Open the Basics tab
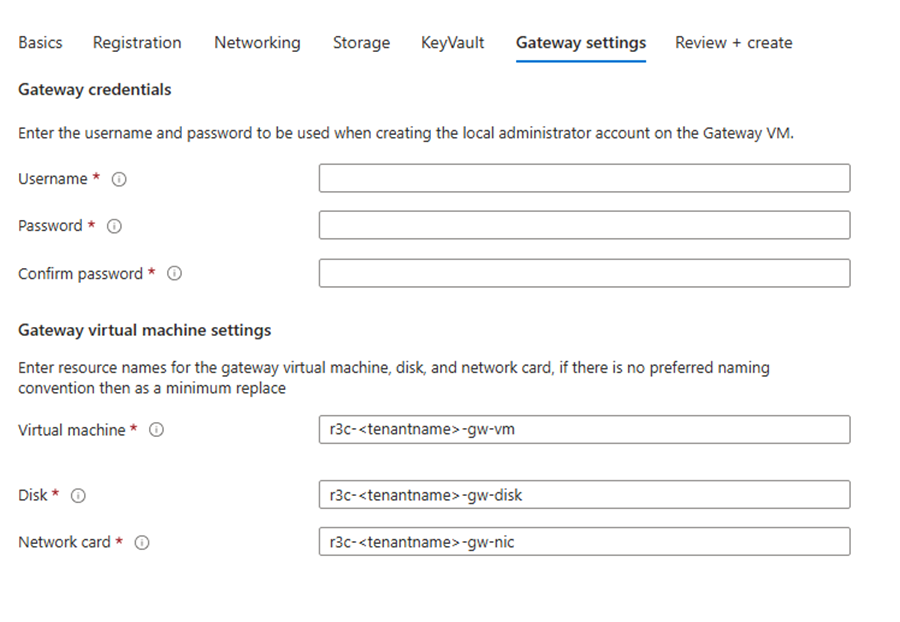 click(40, 42)
